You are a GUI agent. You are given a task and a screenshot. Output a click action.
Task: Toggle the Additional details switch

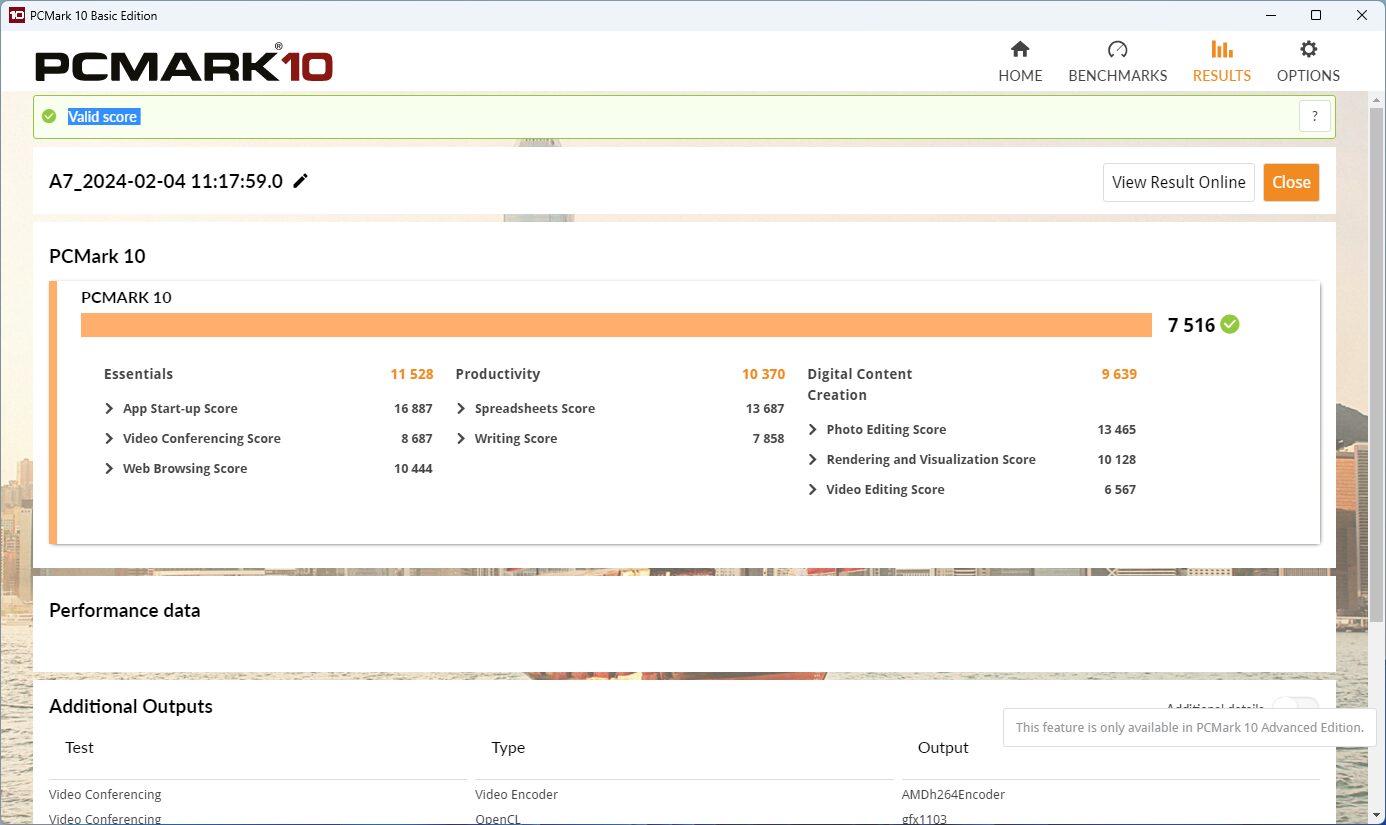click(1295, 706)
